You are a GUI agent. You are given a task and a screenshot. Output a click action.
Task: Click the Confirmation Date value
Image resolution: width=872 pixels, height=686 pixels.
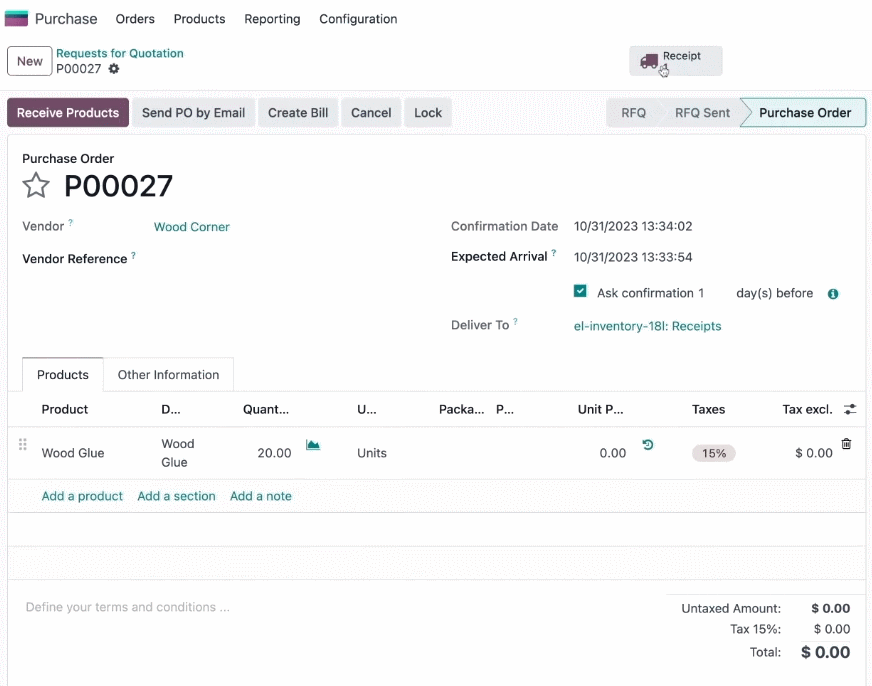point(633,226)
